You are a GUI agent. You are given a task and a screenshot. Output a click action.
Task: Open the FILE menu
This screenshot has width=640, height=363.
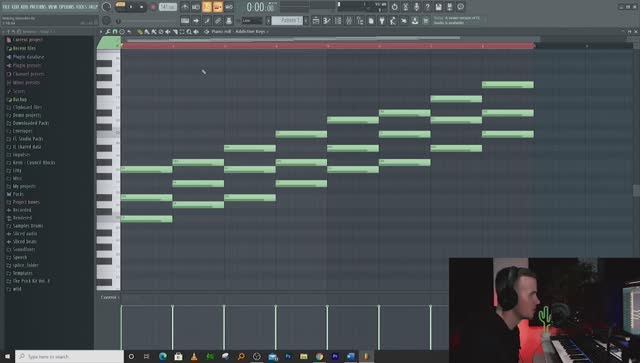(6, 7)
